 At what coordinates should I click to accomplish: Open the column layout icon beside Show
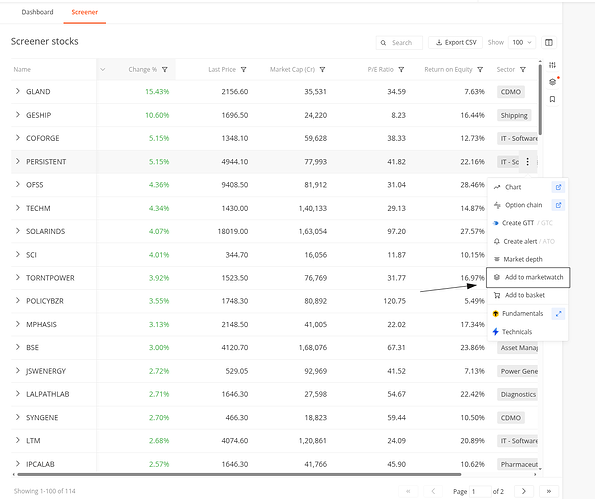pyautogui.click(x=548, y=43)
